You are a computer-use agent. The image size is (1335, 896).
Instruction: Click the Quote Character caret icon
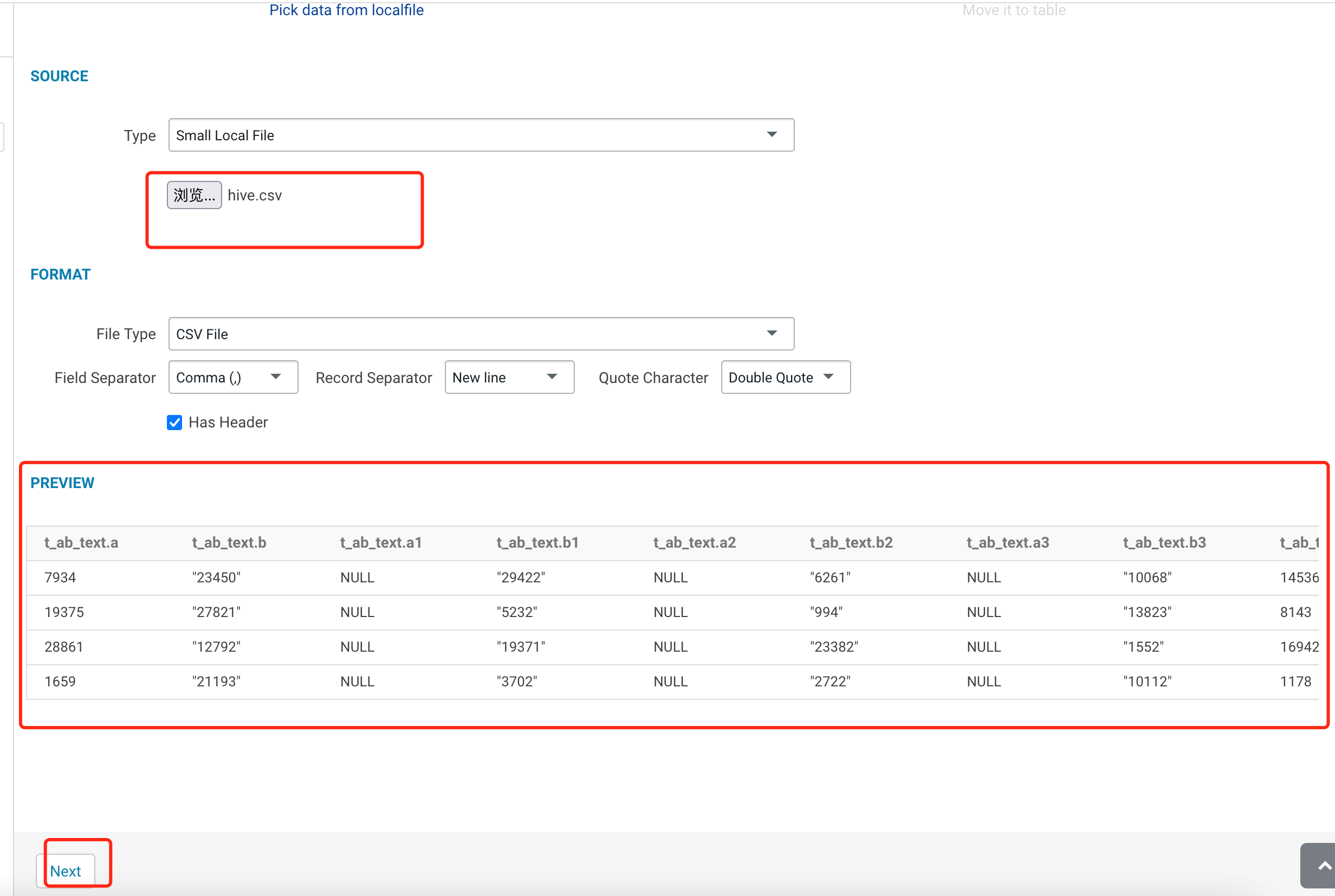[828, 377]
